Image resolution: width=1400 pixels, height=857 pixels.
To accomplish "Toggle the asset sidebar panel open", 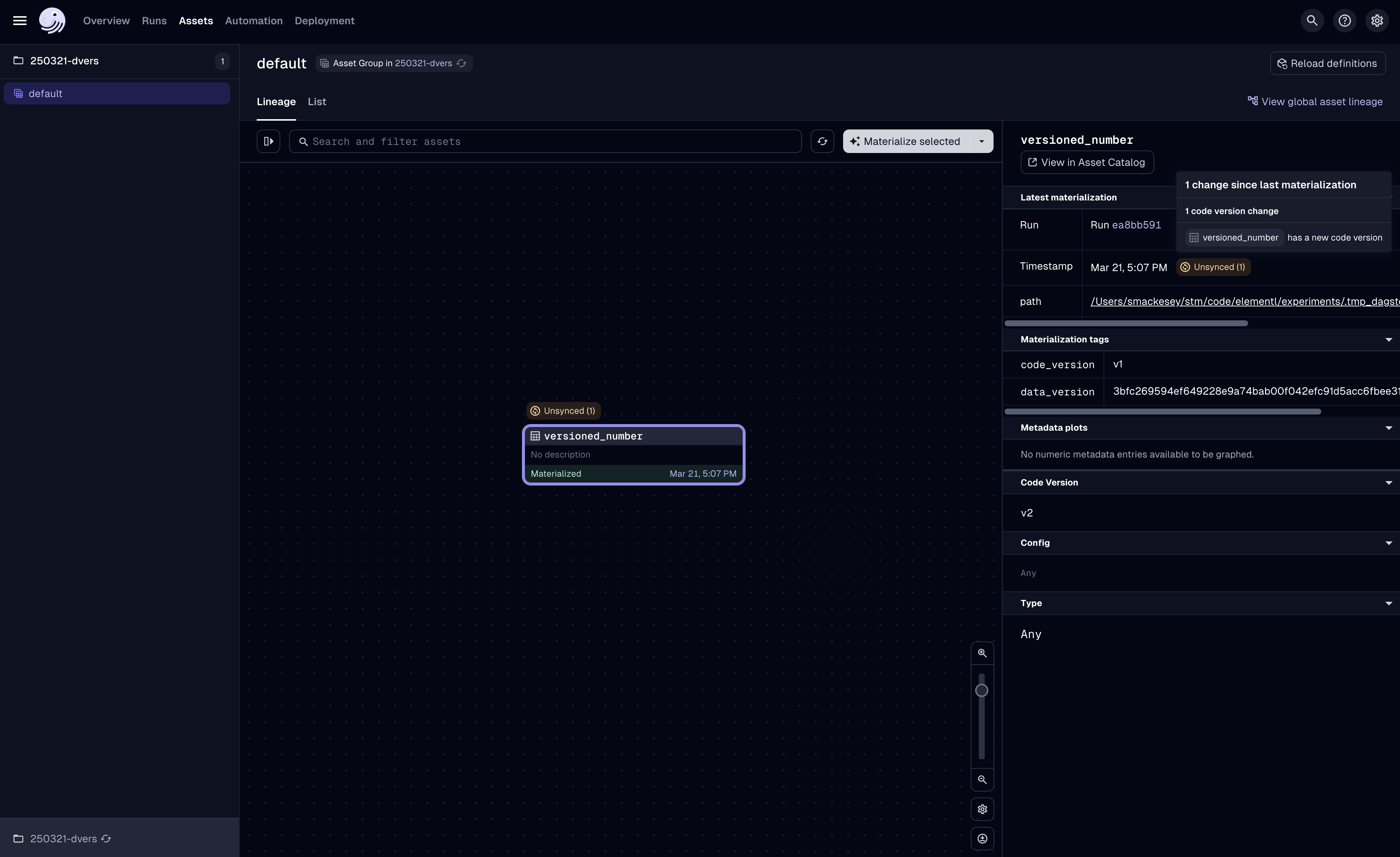I will 268,141.
